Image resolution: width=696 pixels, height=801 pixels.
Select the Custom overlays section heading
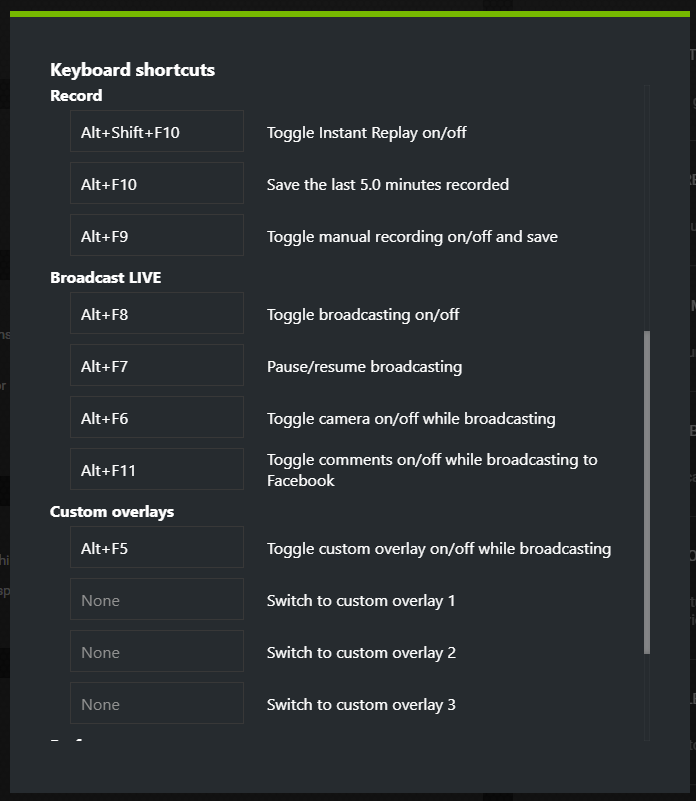[x=112, y=512]
